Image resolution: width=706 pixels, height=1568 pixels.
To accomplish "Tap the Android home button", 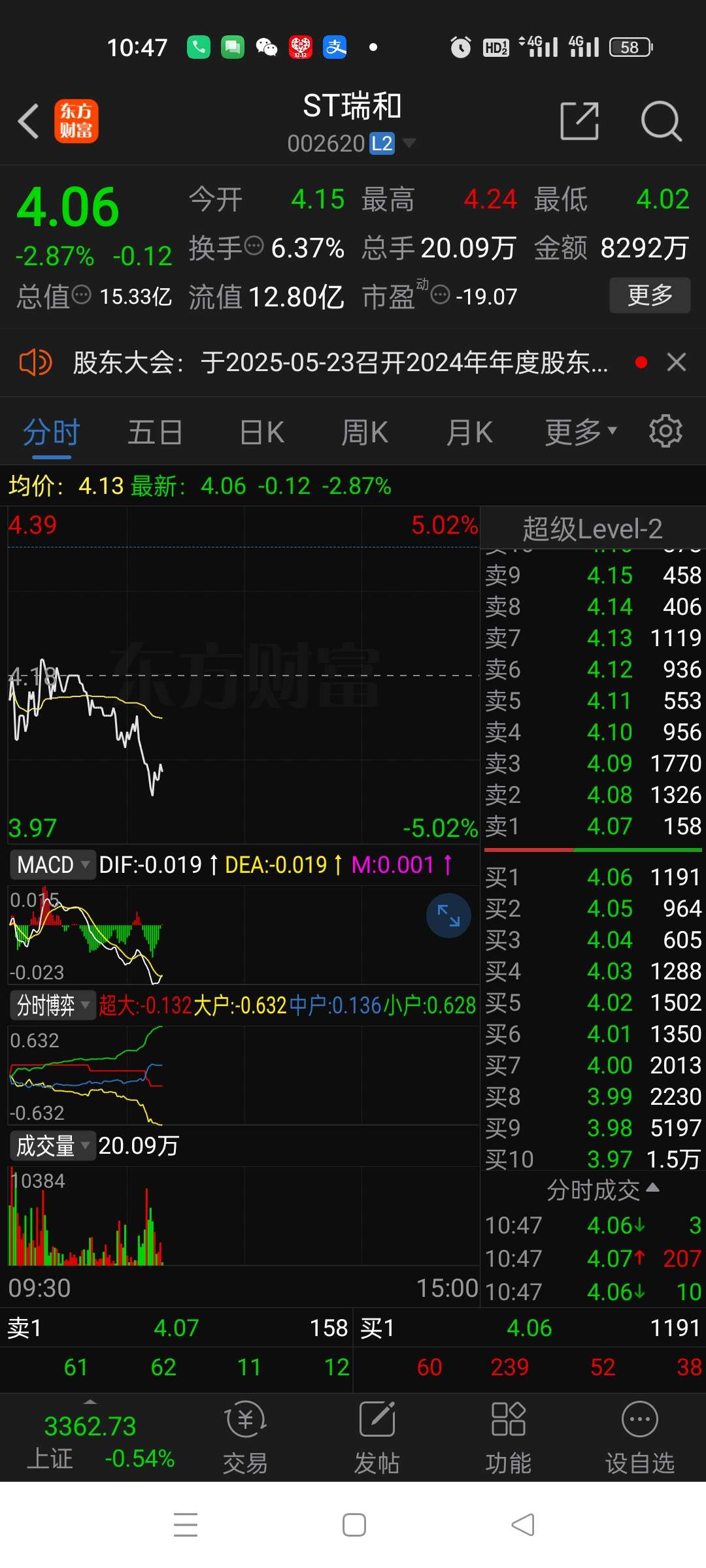I will (x=354, y=1525).
